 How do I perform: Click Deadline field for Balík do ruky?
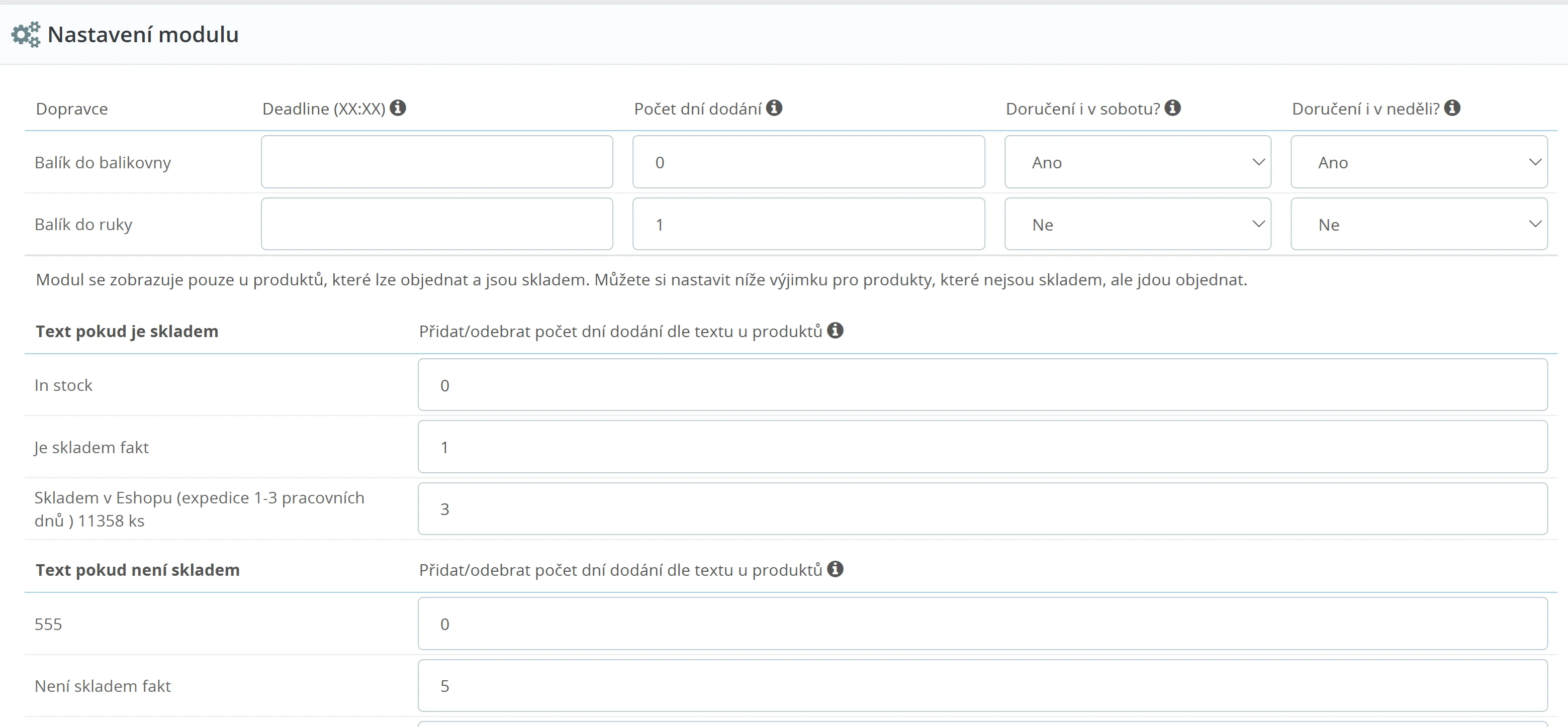click(436, 224)
